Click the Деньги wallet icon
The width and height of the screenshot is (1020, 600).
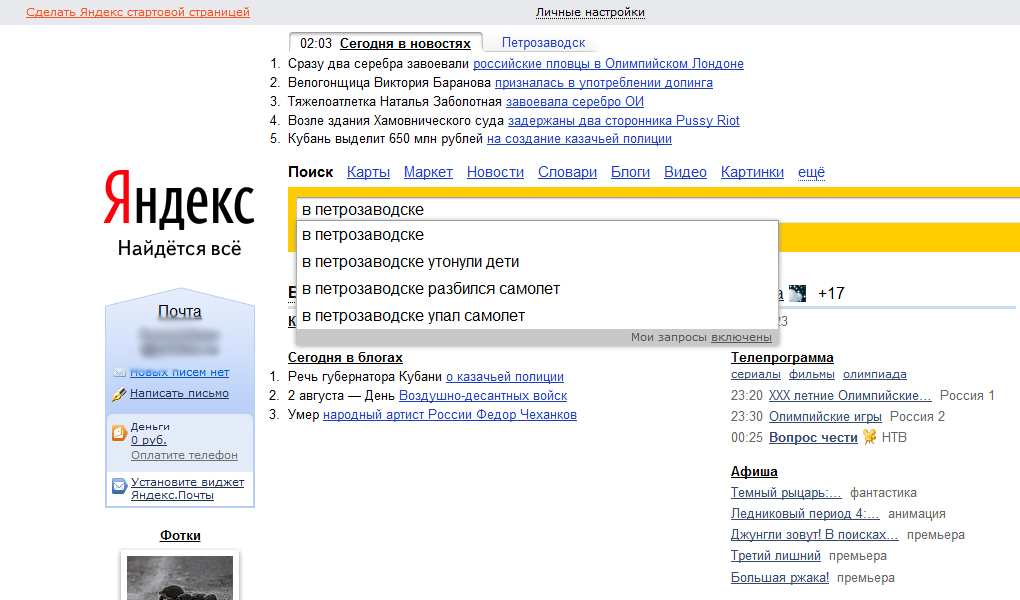[120, 433]
